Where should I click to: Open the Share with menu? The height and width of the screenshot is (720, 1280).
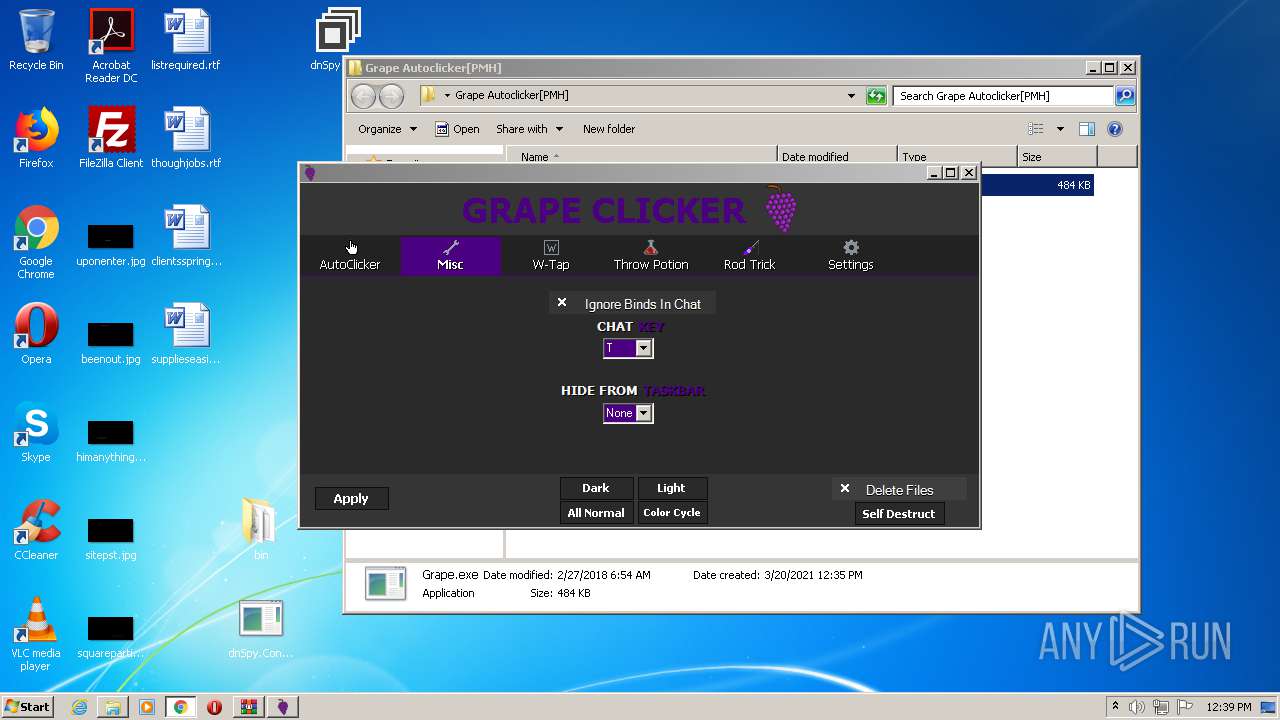click(x=529, y=129)
